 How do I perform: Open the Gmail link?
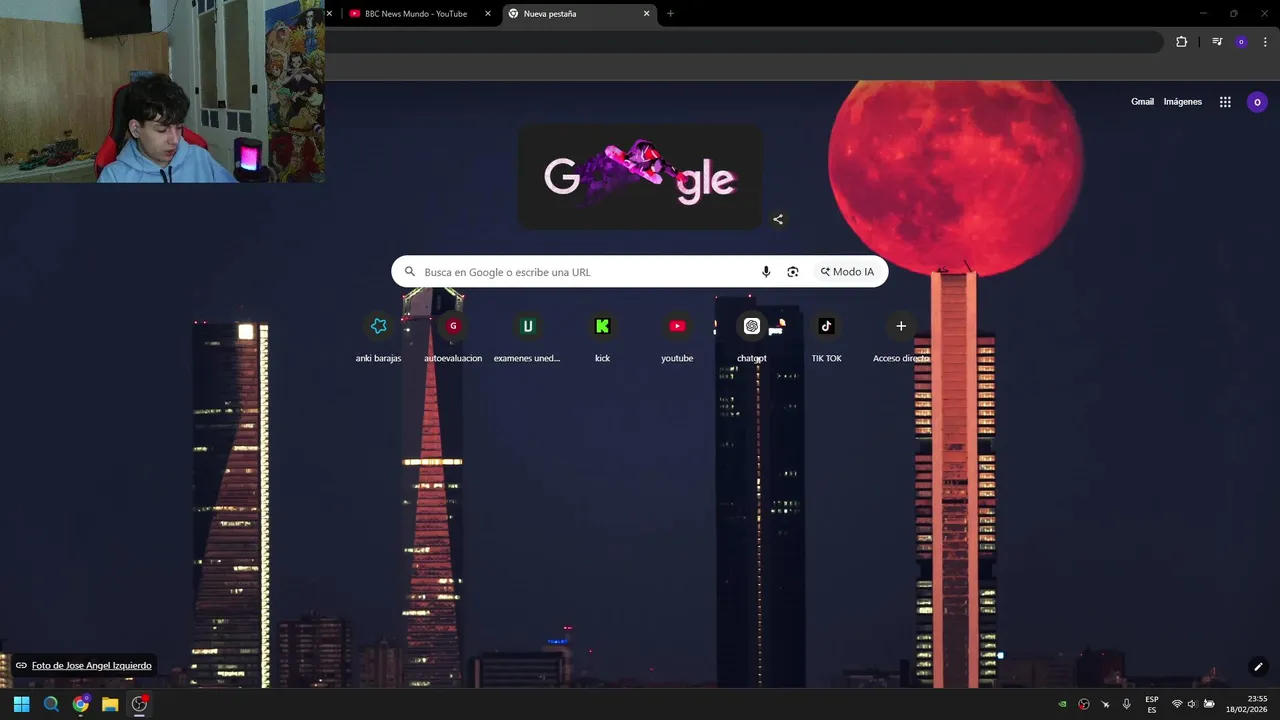click(1142, 102)
